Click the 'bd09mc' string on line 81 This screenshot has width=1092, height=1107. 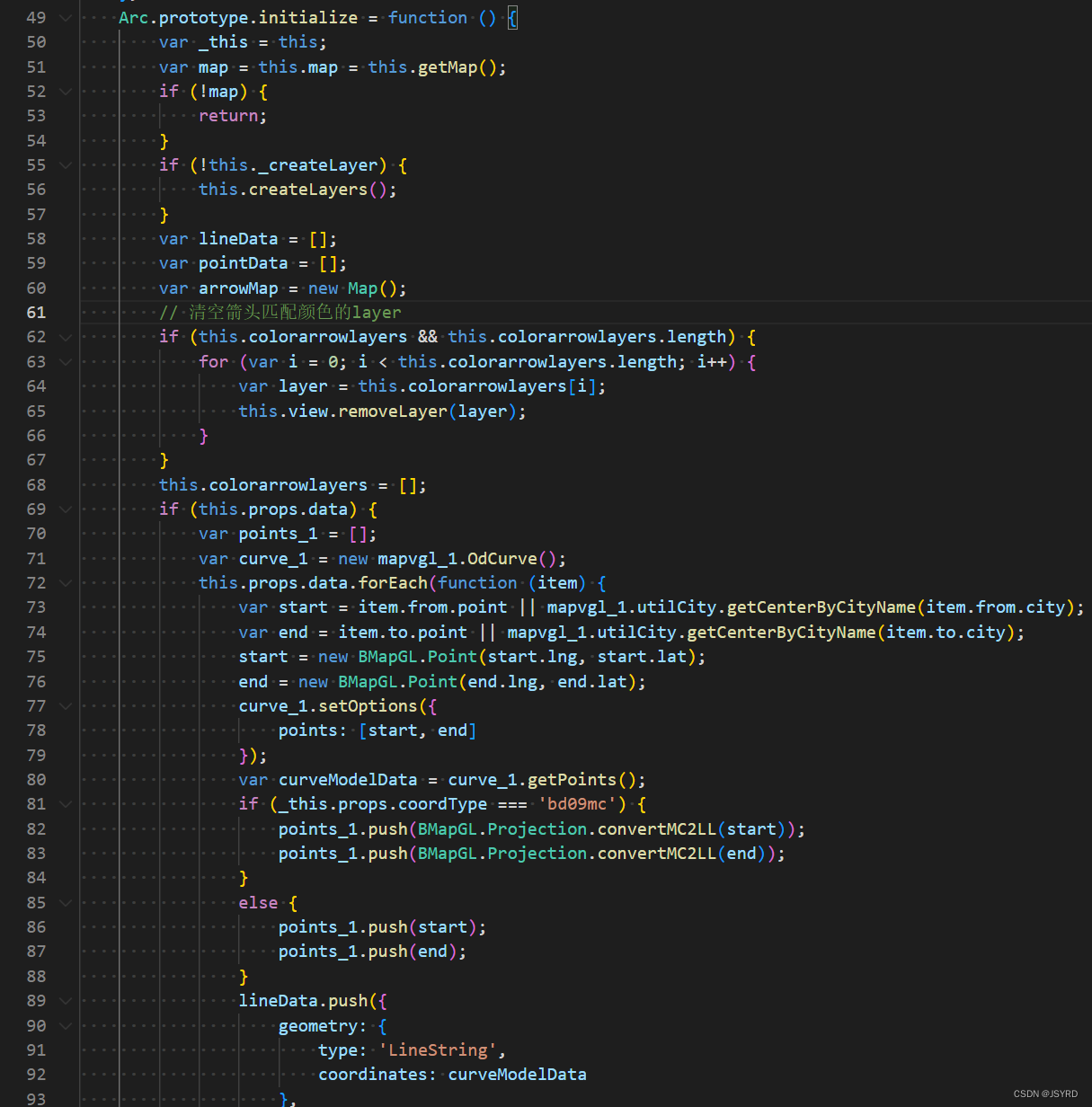(x=577, y=804)
